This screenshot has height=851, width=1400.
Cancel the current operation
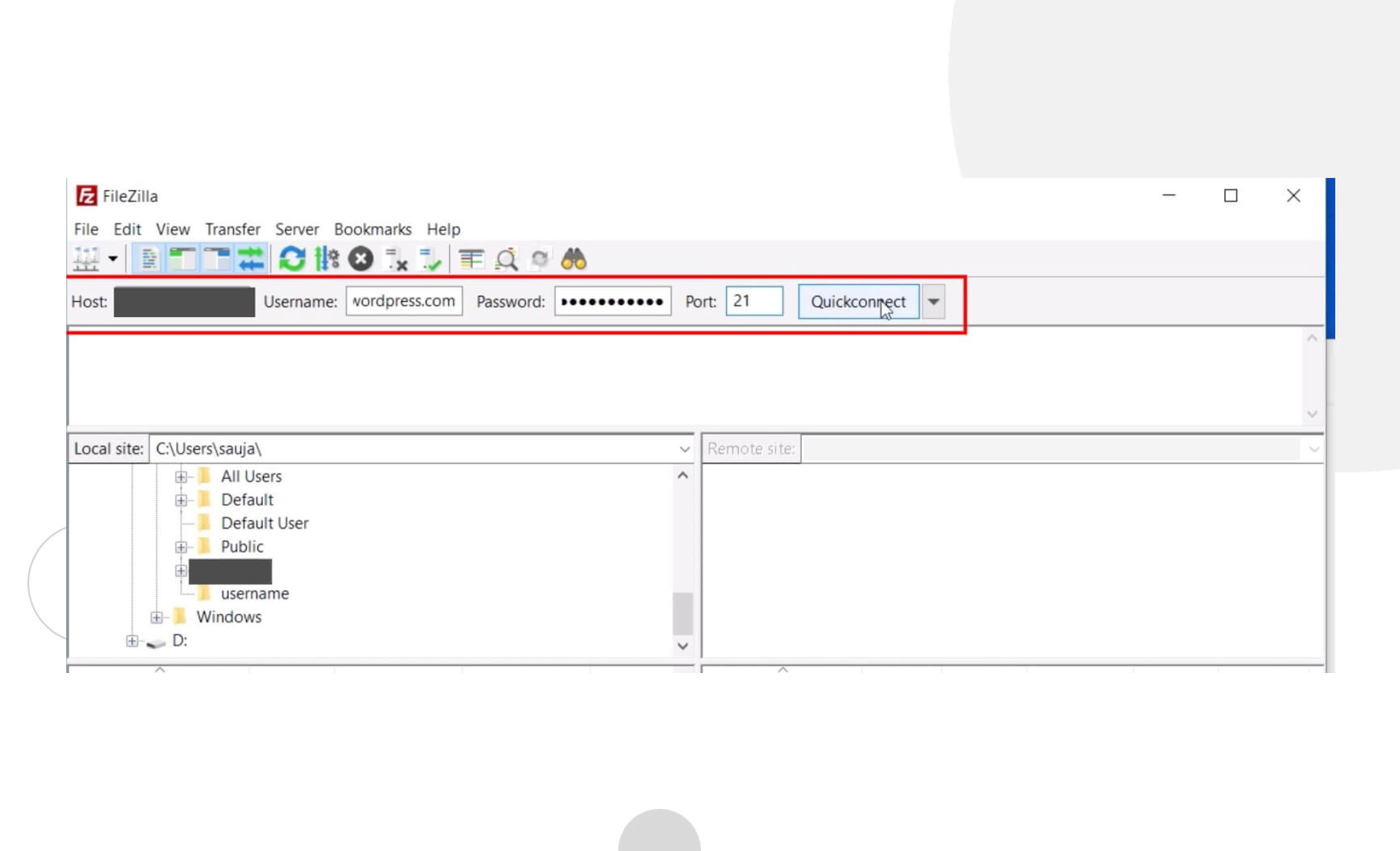tap(359, 258)
